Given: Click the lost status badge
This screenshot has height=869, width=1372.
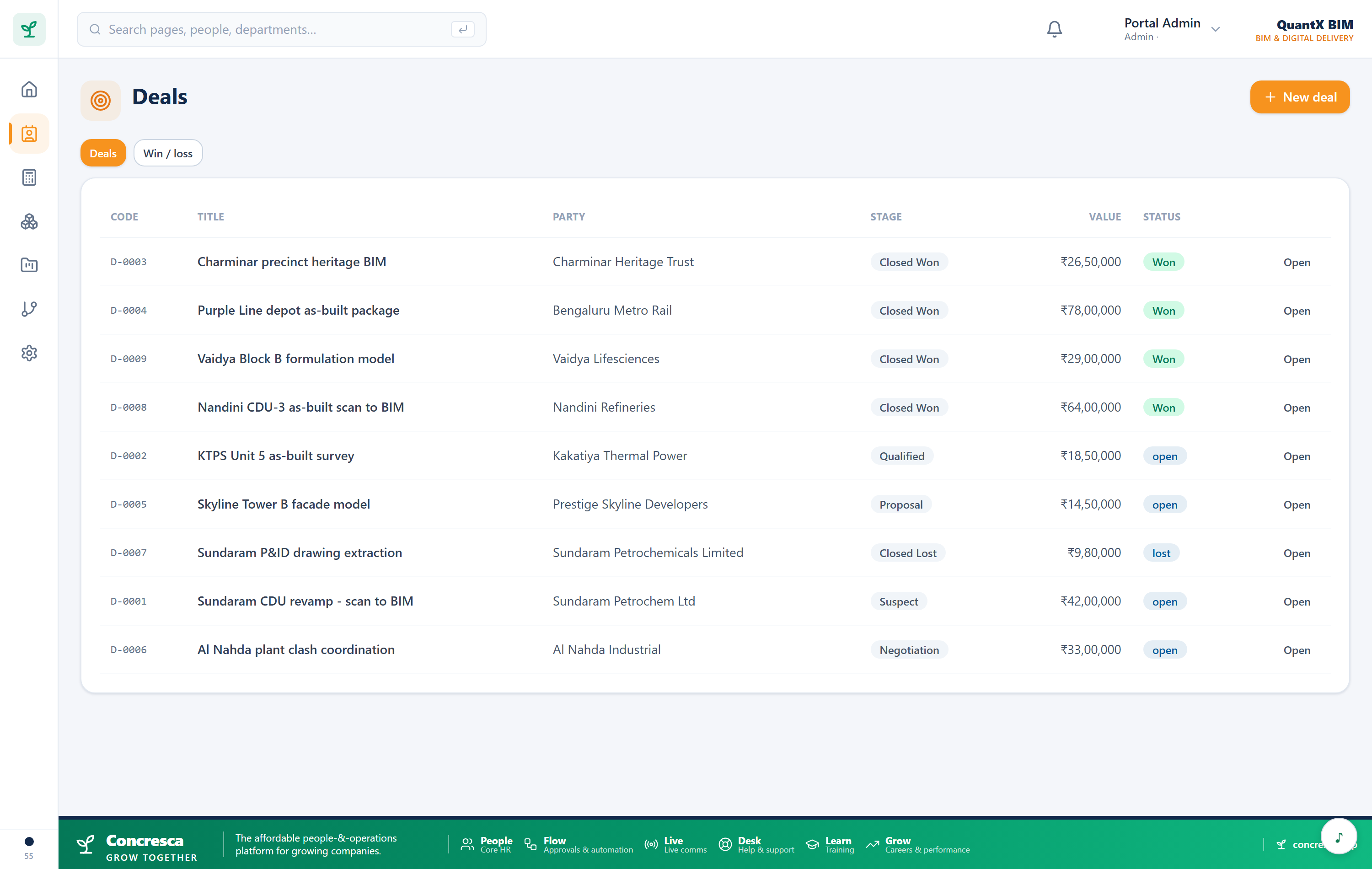Looking at the screenshot, I should [1161, 553].
